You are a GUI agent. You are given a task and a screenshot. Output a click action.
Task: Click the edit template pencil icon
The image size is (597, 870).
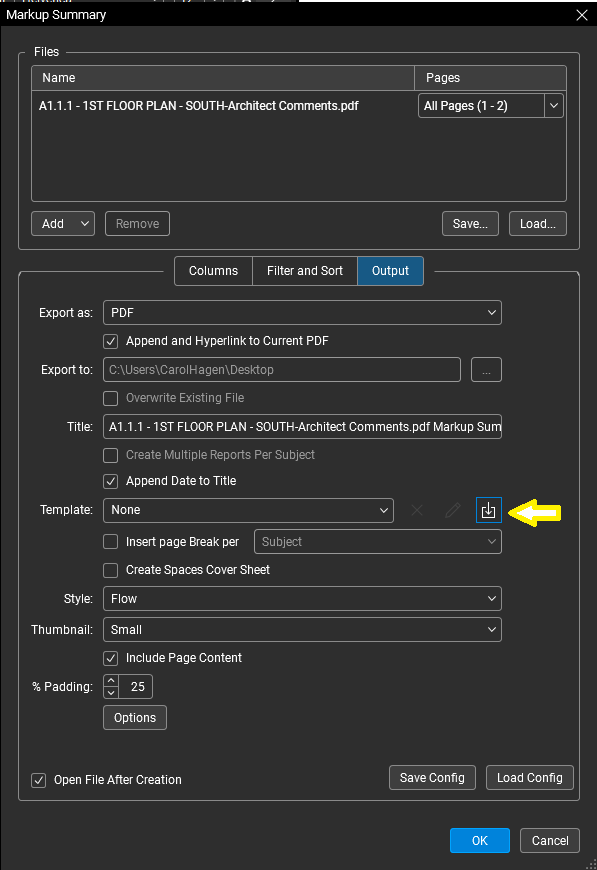coord(453,510)
